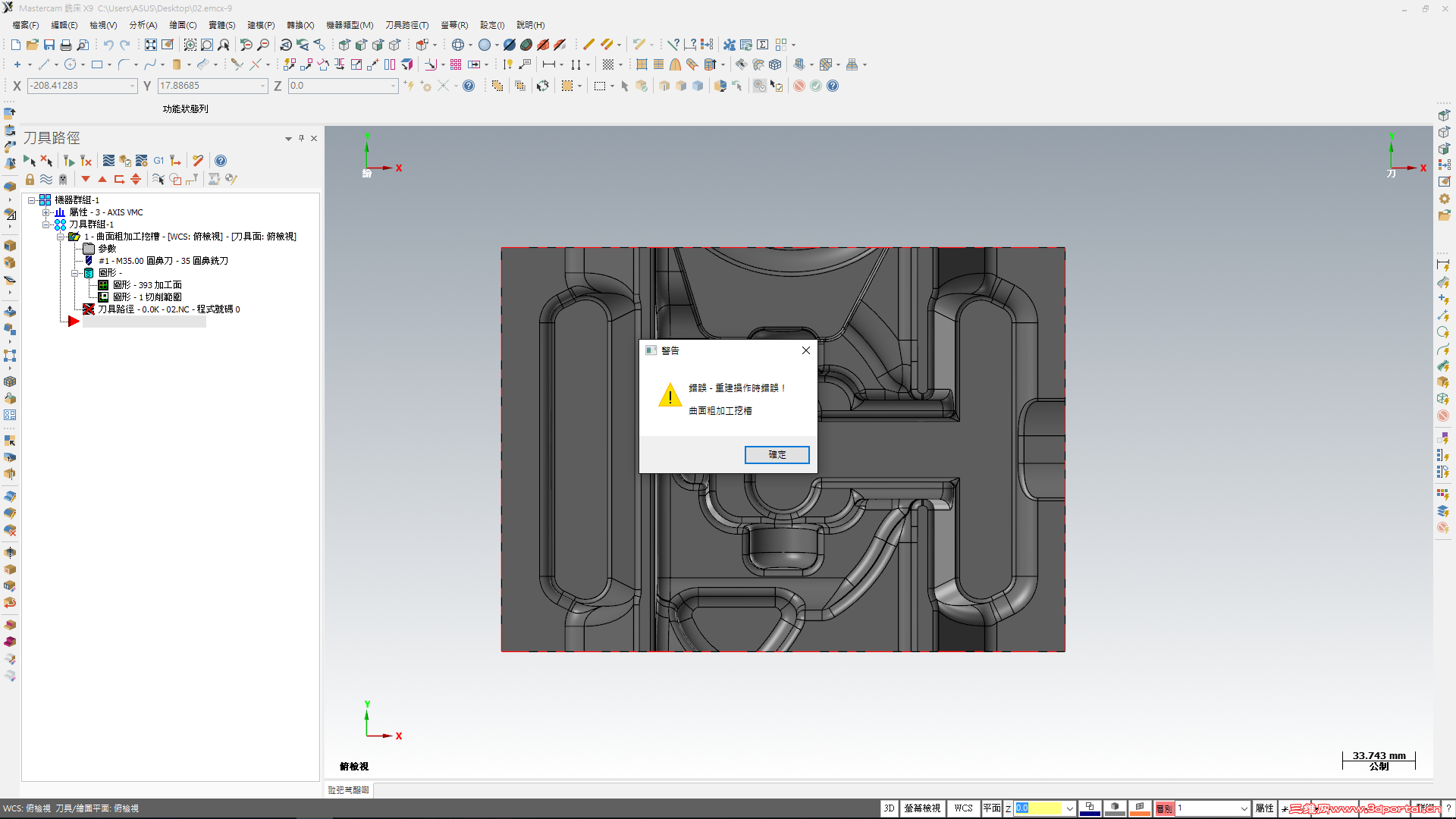This screenshot has width=1456, height=819.
Task: Click the toggle toolpath display wave icon
Action: (46, 180)
